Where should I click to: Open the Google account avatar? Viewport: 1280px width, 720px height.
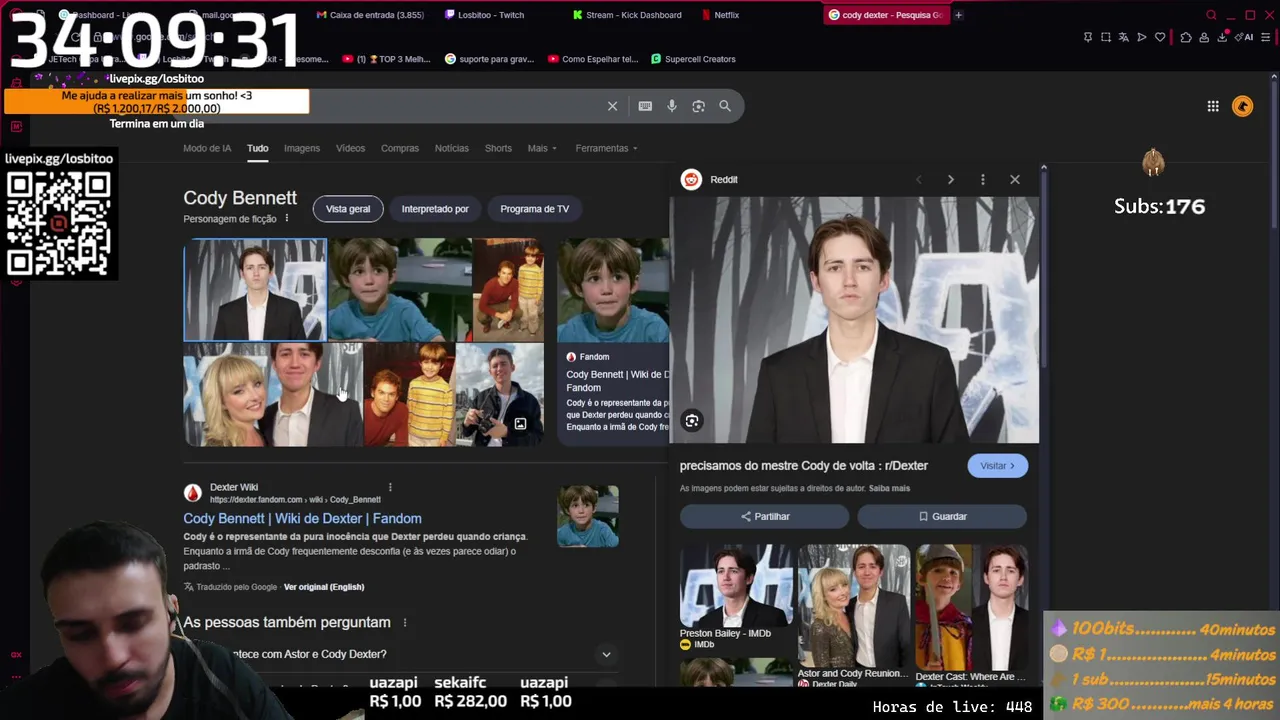tap(1243, 106)
